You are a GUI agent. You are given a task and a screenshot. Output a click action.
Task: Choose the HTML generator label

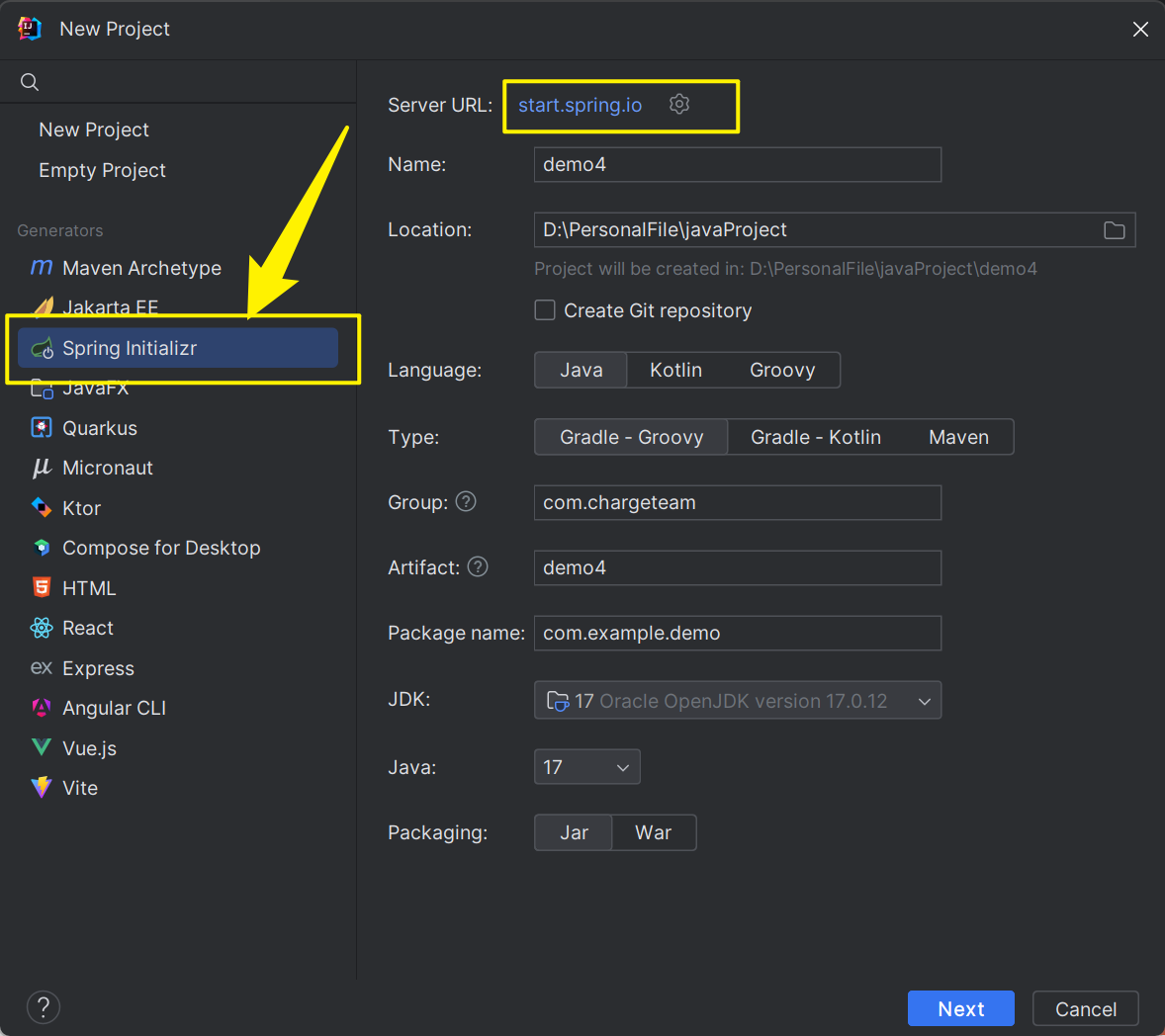coord(89,588)
